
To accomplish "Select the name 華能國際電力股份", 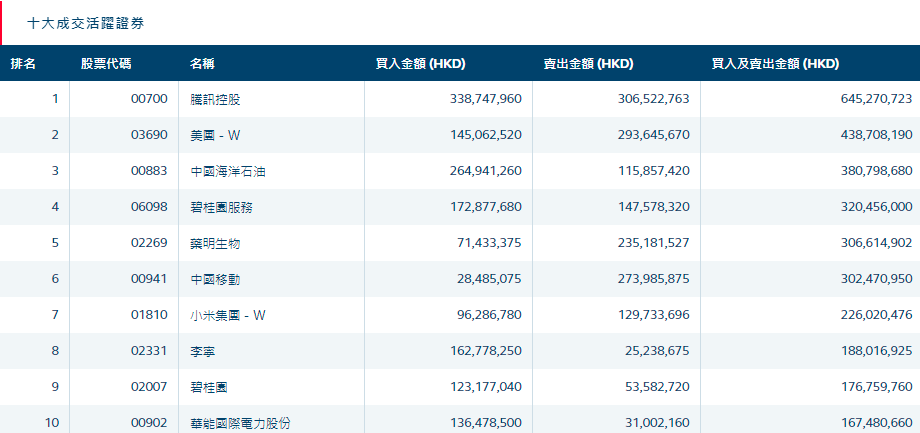I will tap(241, 424).
